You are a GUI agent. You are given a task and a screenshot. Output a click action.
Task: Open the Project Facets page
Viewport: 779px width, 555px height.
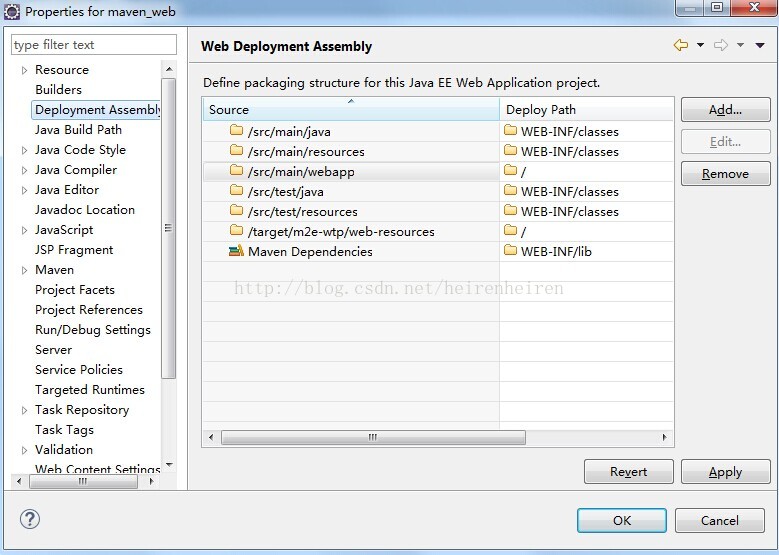[75, 290]
